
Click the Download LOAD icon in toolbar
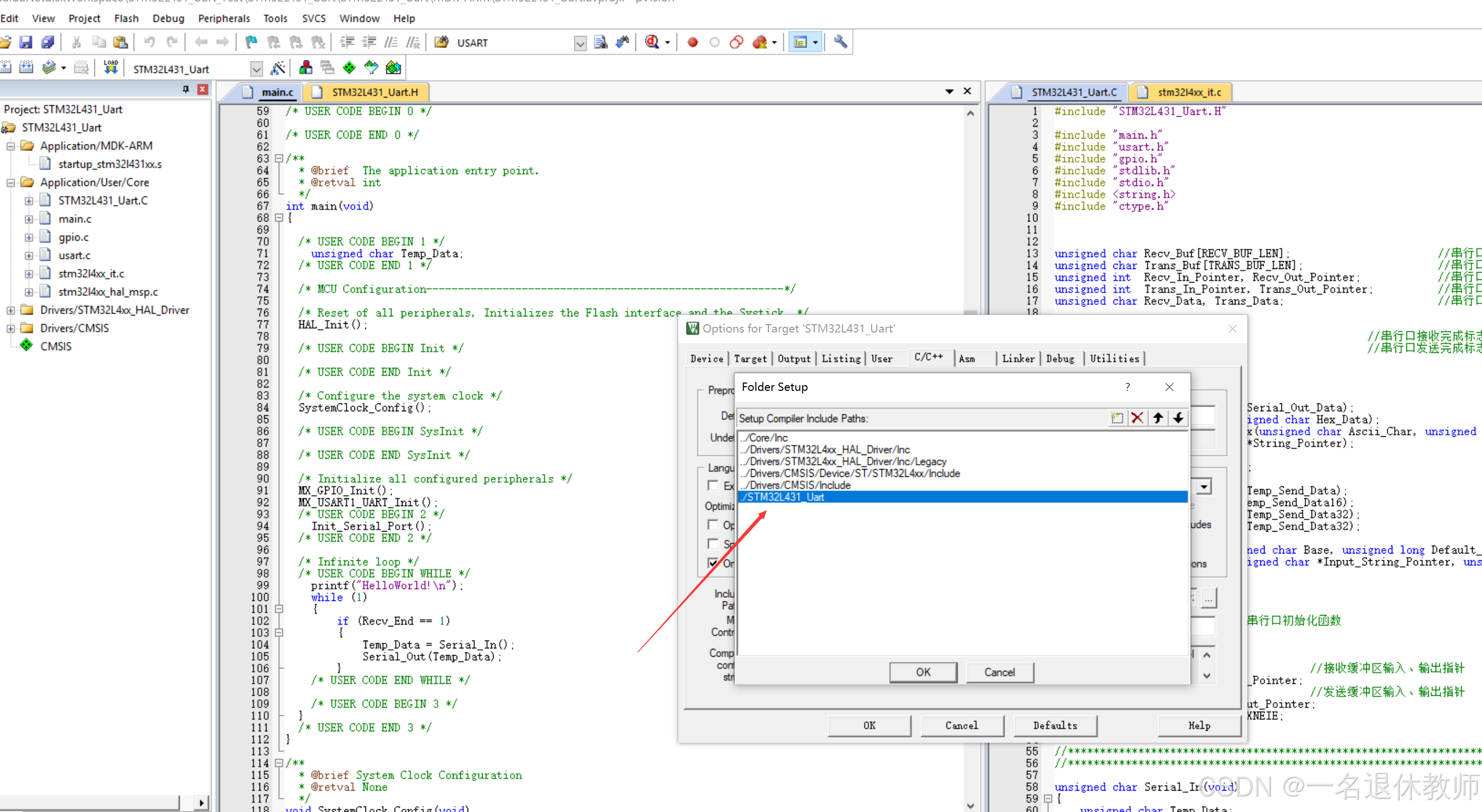[x=111, y=68]
